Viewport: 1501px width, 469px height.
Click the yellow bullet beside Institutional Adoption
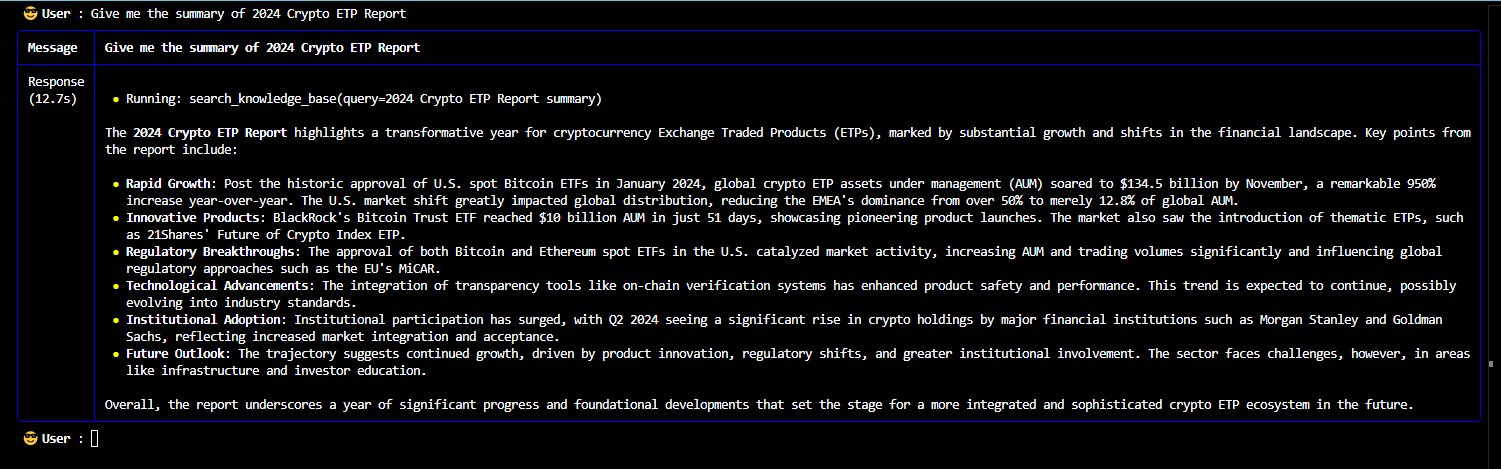(116, 320)
